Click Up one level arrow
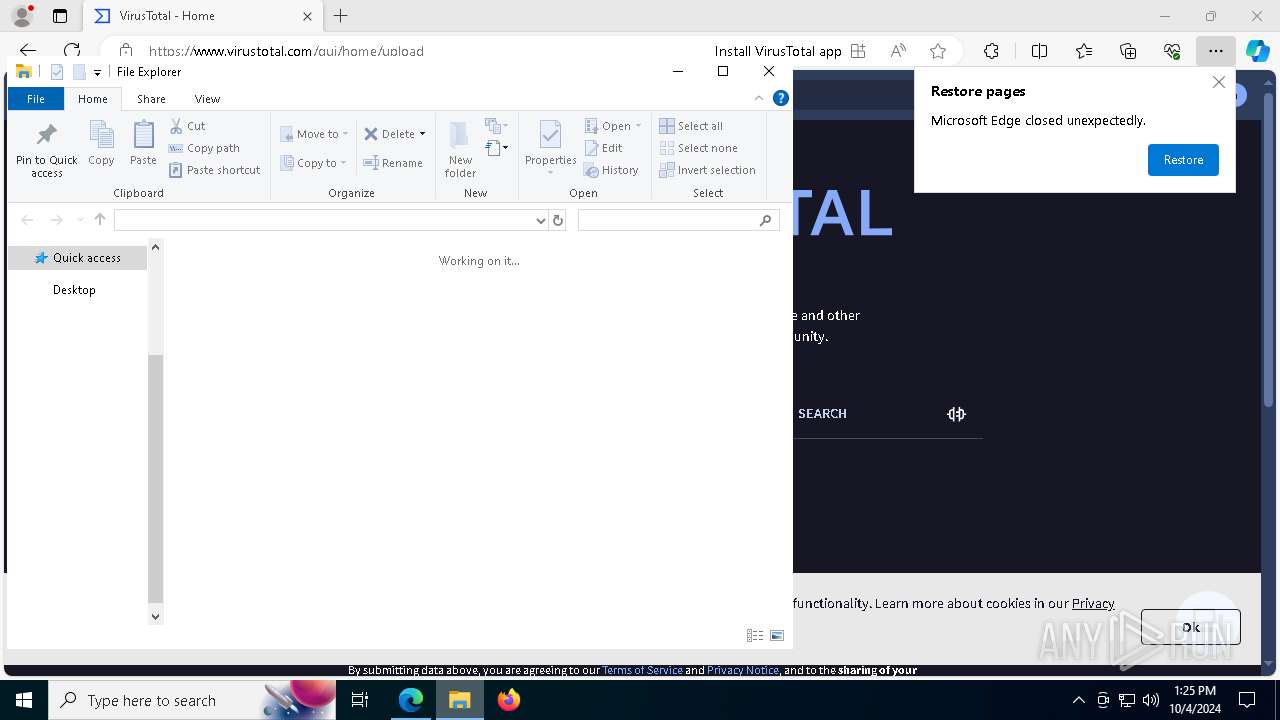 (x=100, y=220)
